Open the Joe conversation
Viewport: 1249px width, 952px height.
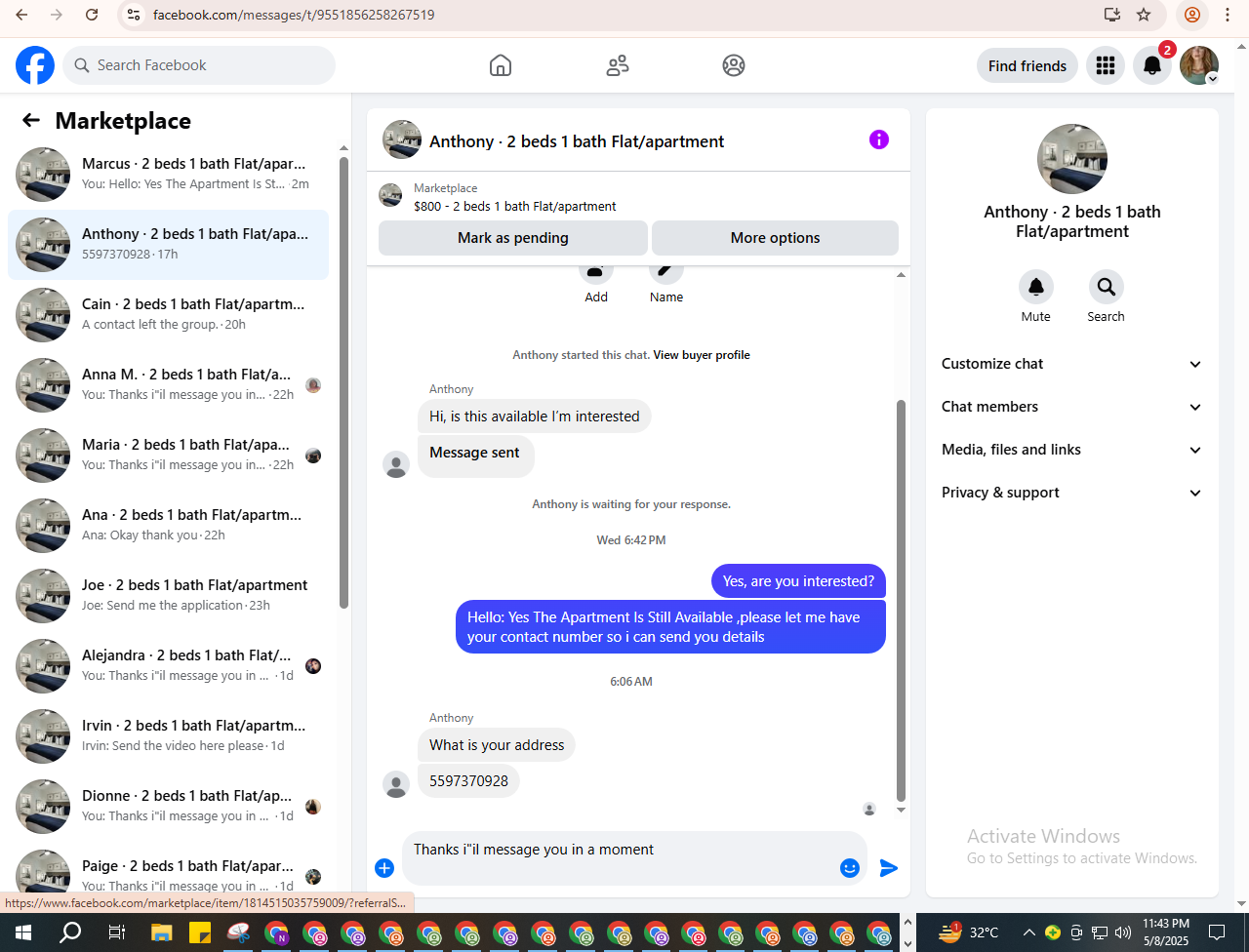[168, 596]
